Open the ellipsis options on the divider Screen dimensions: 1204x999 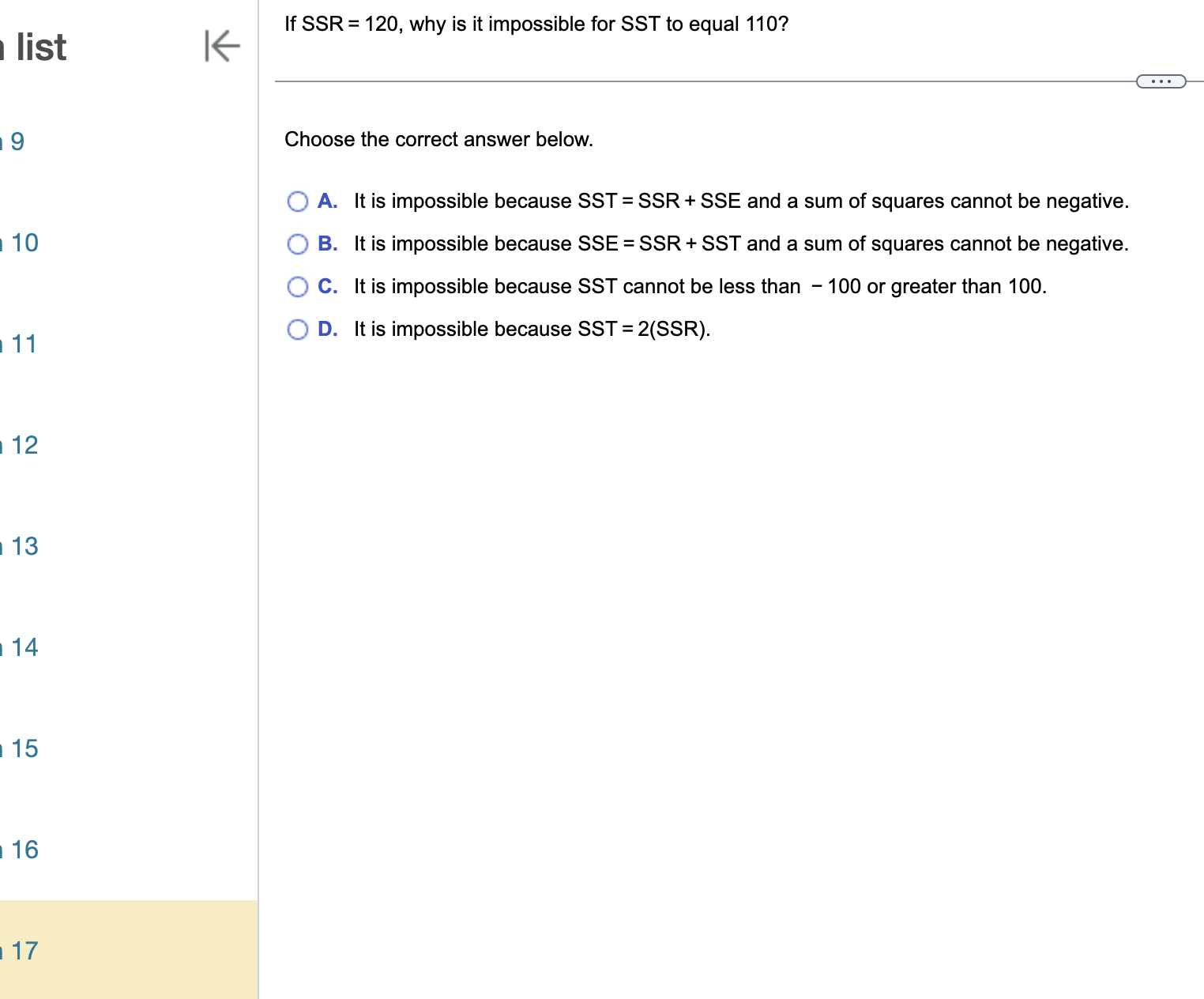coord(1161,81)
